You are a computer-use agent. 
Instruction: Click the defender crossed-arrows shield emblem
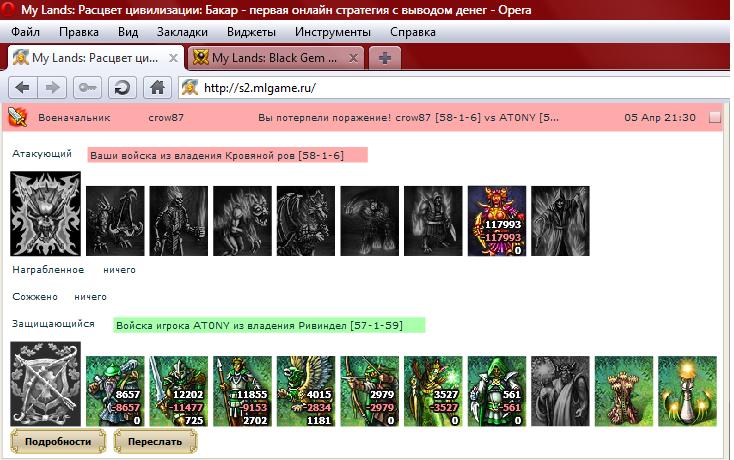pos(45,384)
